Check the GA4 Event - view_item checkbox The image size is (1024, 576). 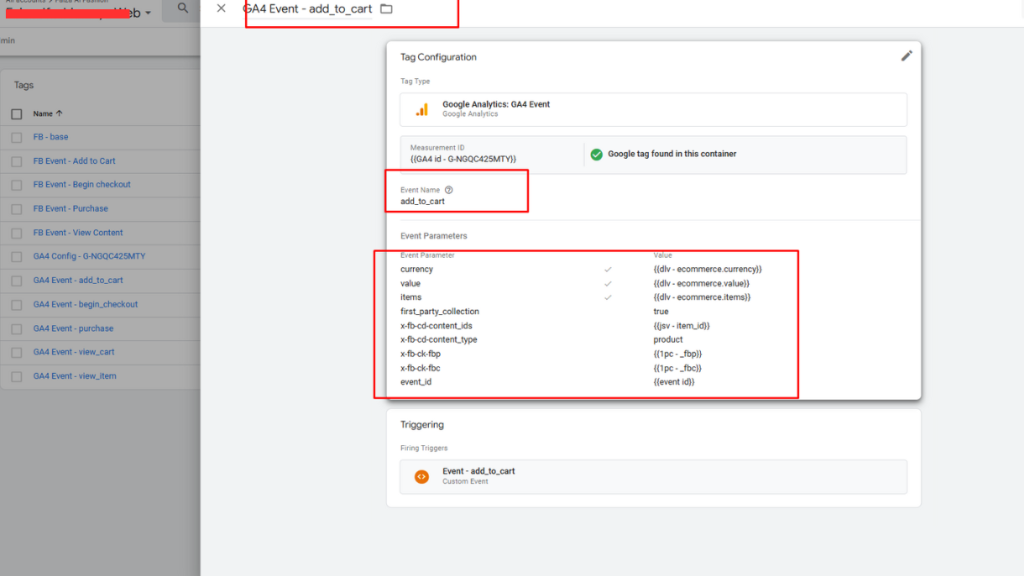pyautogui.click(x=16, y=377)
